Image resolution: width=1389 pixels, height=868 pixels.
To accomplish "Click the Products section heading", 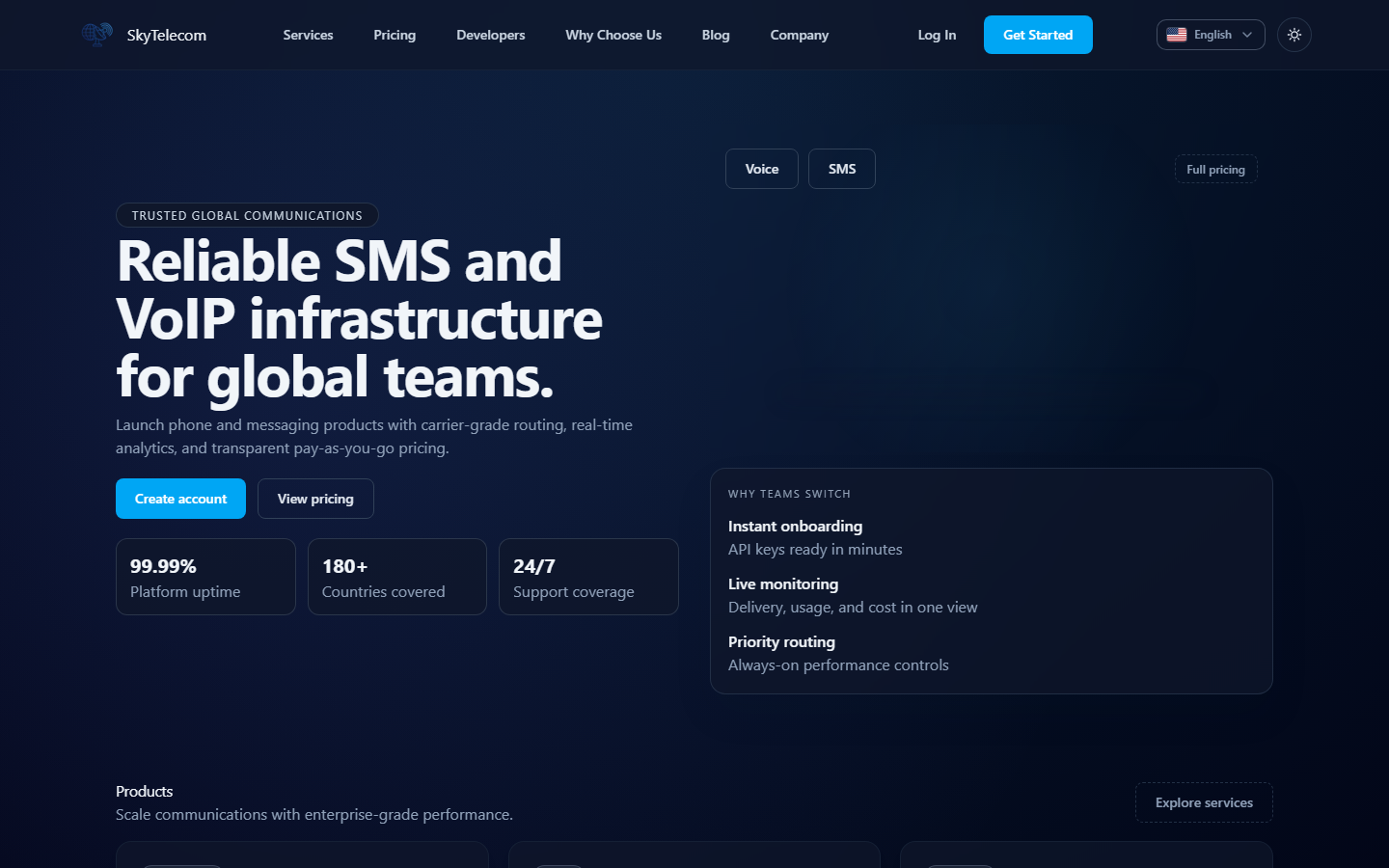I will point(145,791).
